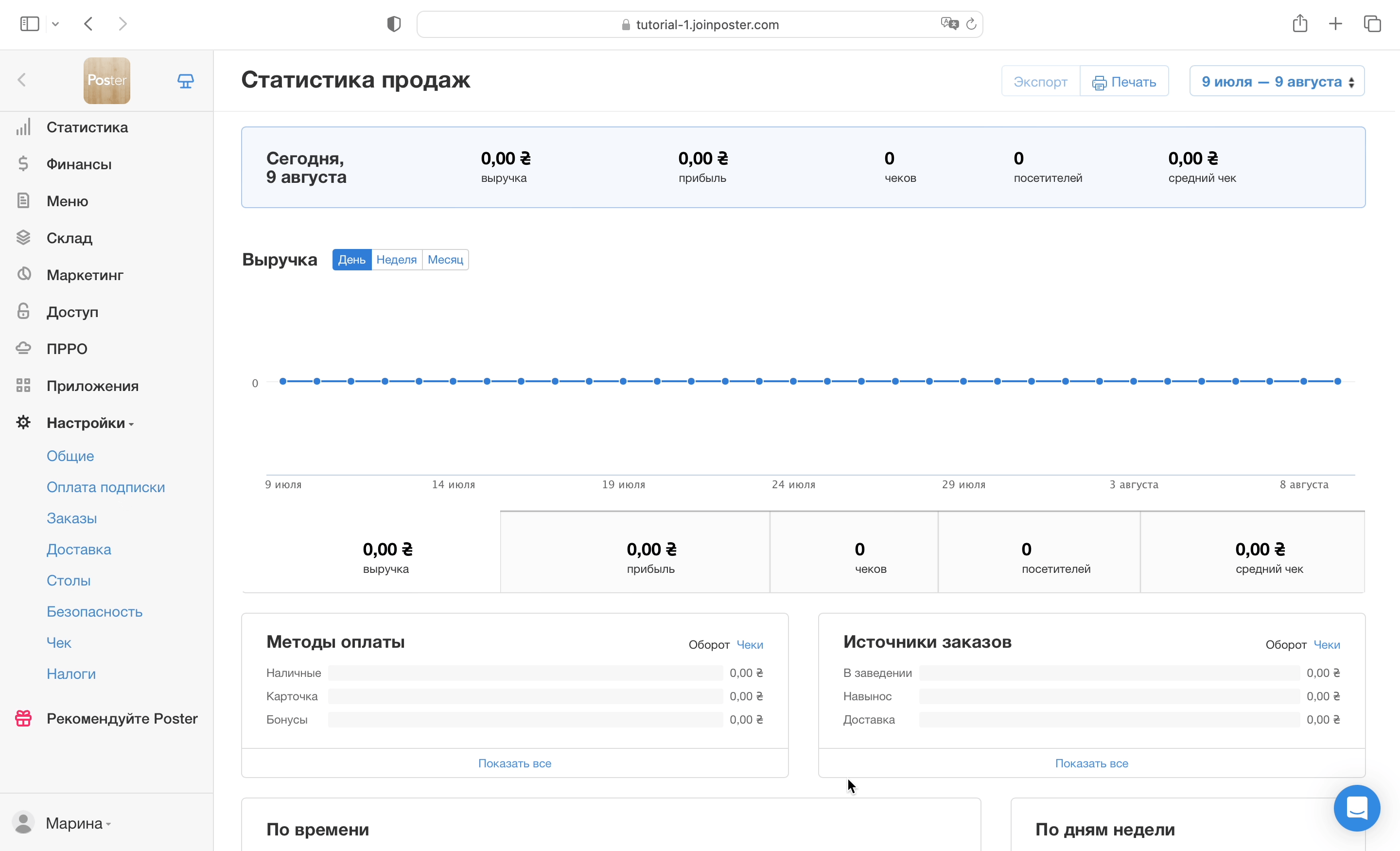Click the Рекомендуйте Poster gift icon
Viewport: 1400px width, 851px height.
(x=23, y=719)
